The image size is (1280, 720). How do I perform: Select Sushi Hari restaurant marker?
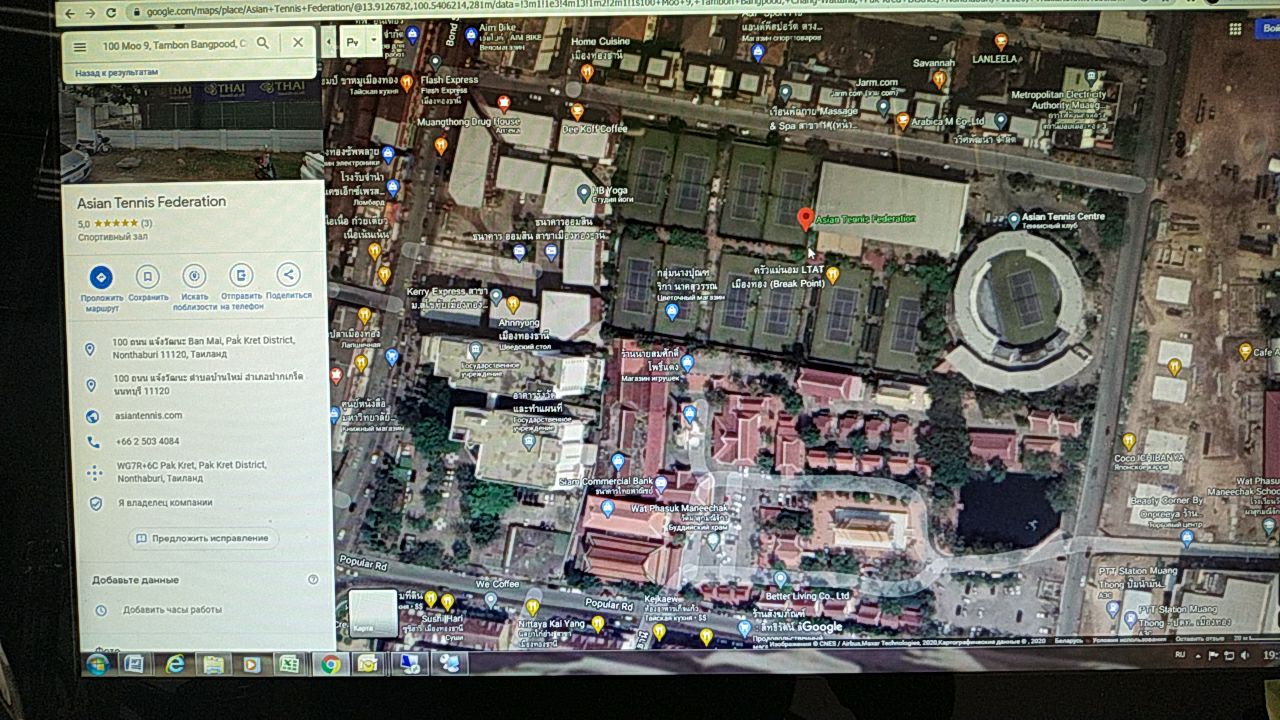(447, 601)
